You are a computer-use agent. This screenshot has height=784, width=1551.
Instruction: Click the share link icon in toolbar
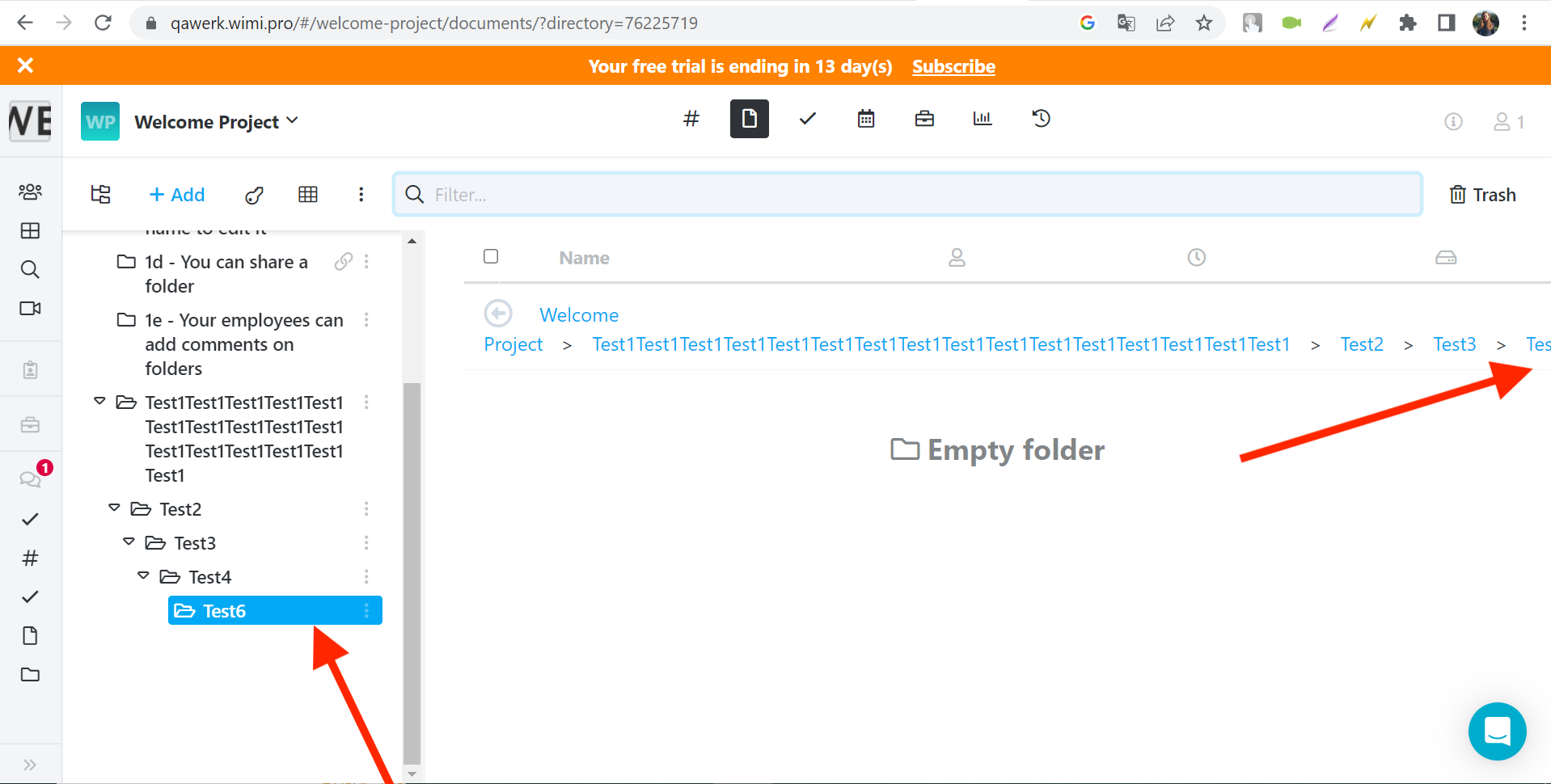click(254, 195)
